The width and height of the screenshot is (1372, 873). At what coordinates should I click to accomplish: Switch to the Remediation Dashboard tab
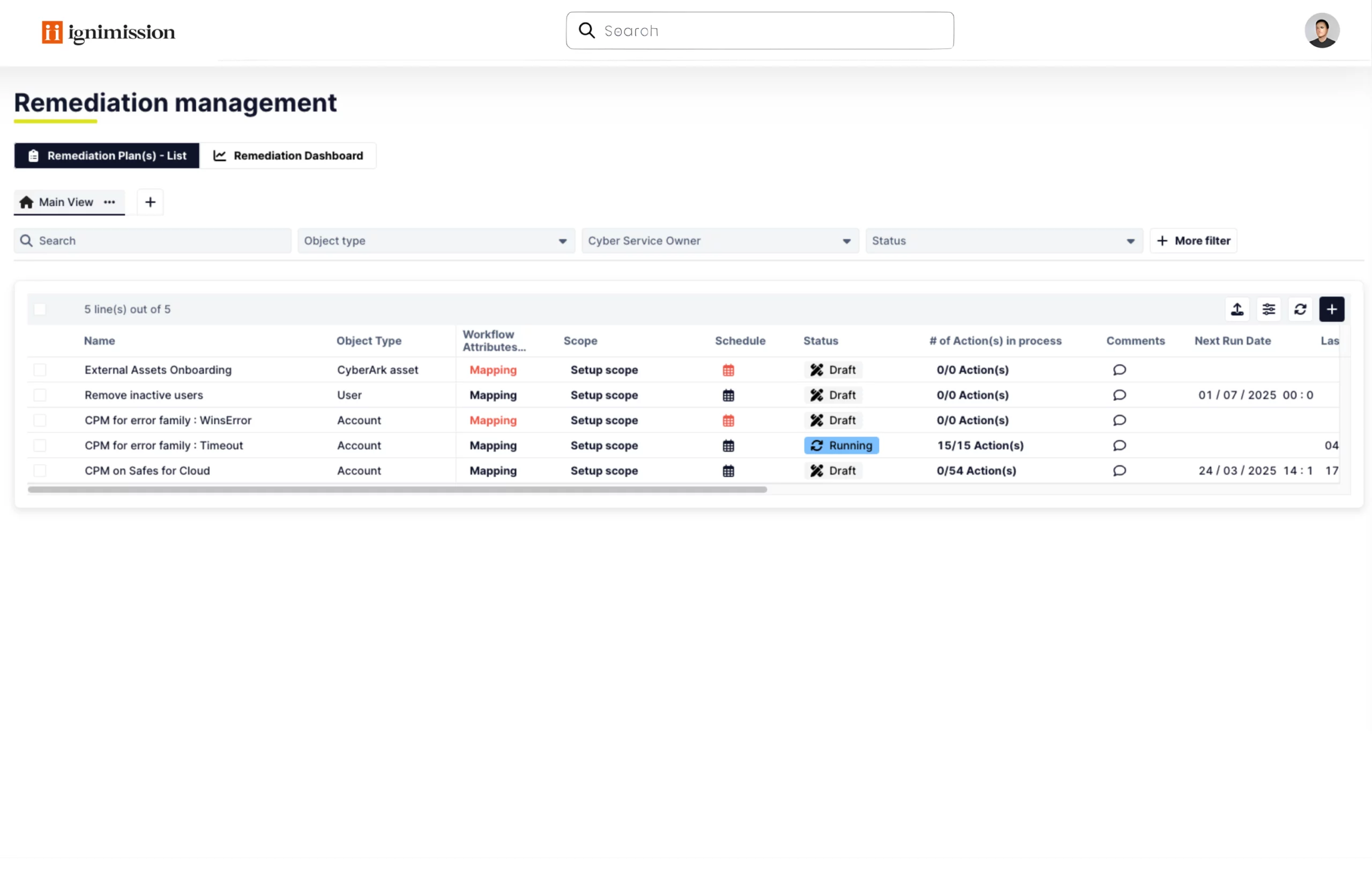[288, 156]
